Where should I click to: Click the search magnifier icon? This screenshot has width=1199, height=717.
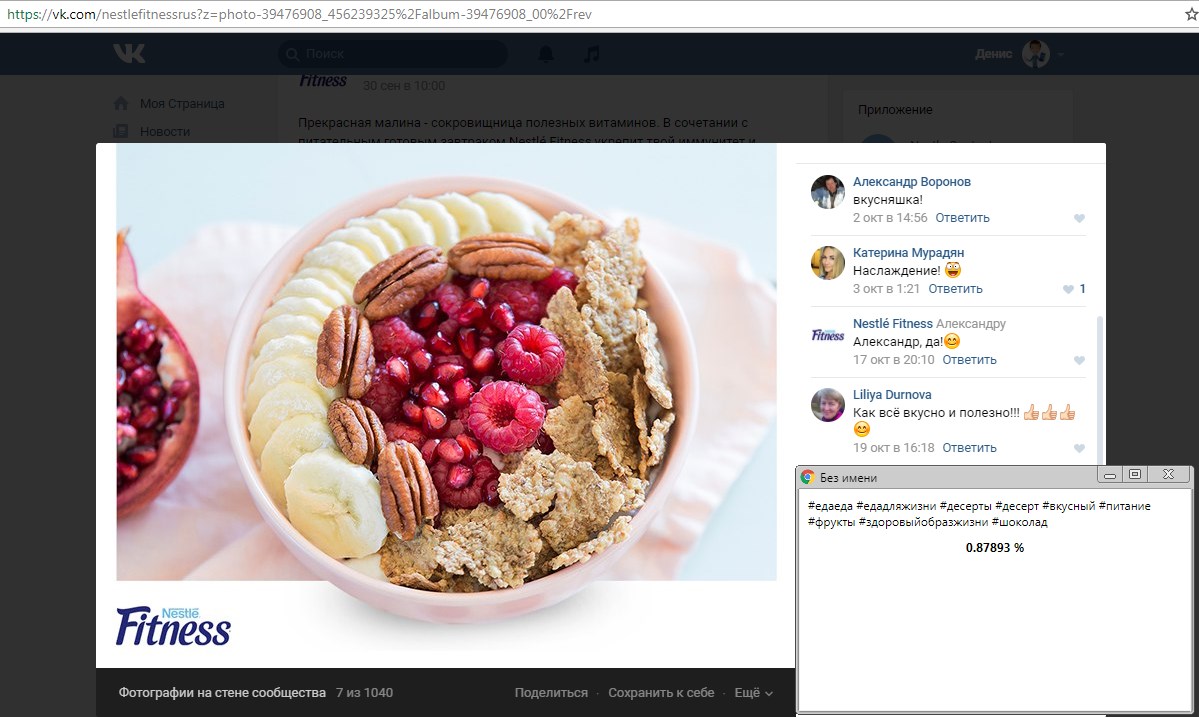click(292, 54)
